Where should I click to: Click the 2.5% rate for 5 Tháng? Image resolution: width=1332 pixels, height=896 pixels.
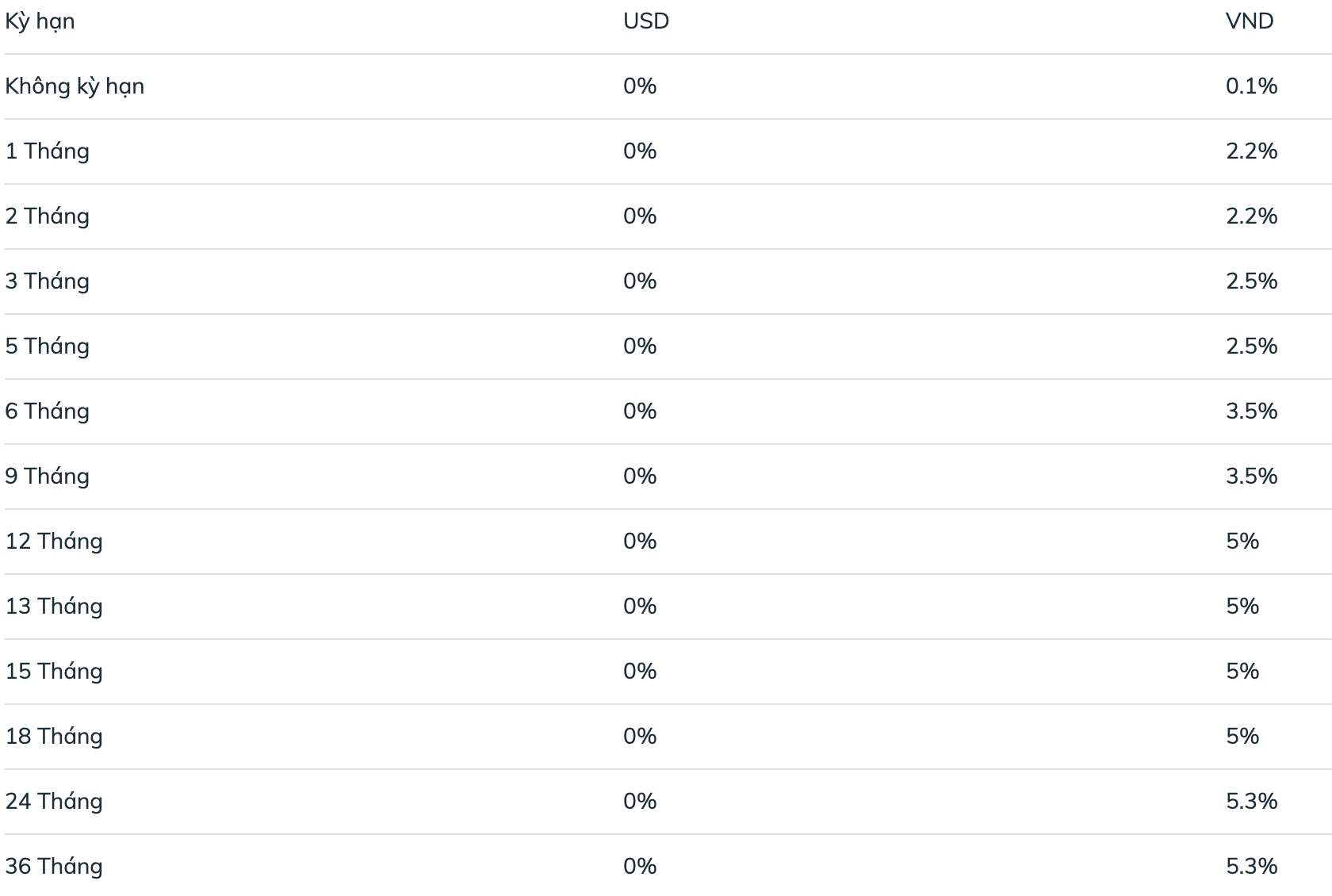pos(1251,347)
